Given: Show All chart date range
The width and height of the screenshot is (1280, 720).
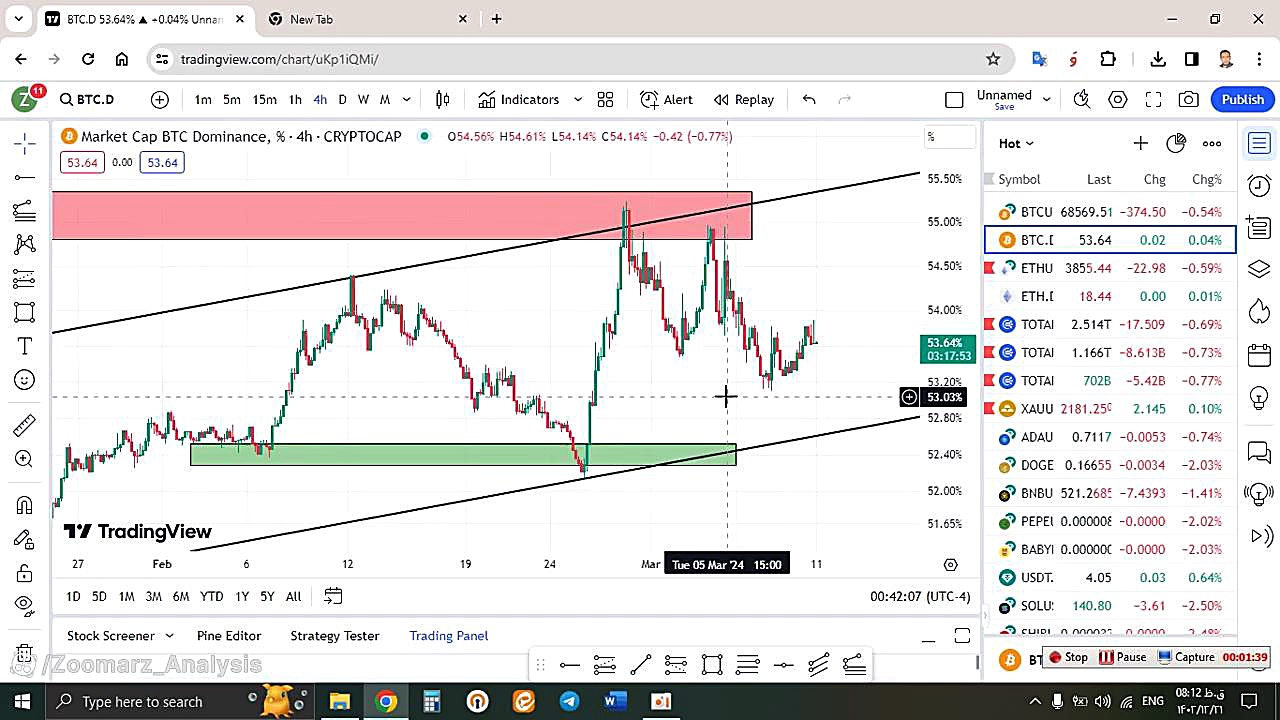Looking at the screenshot, I should [293, 596].
